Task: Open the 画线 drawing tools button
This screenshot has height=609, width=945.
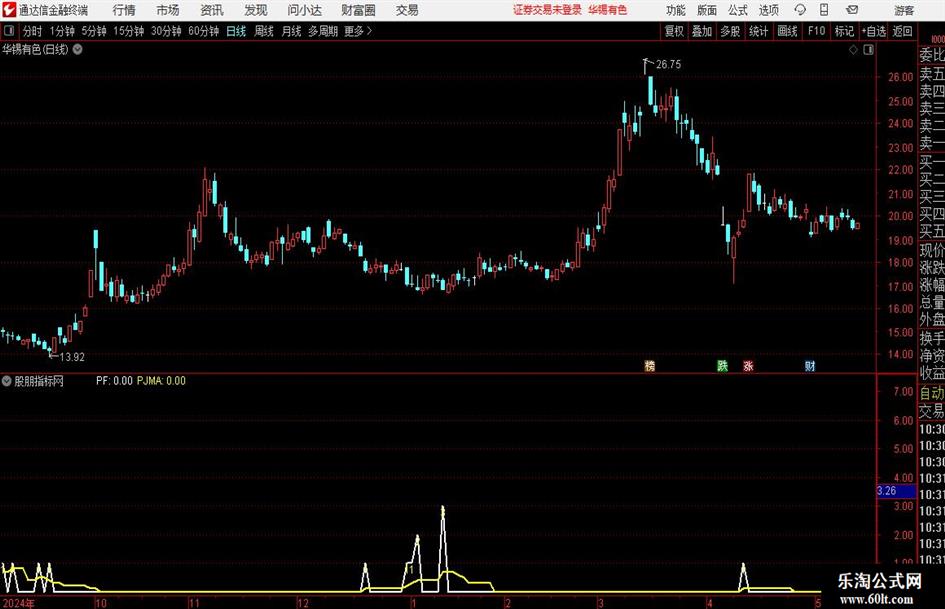Action: 787,31
